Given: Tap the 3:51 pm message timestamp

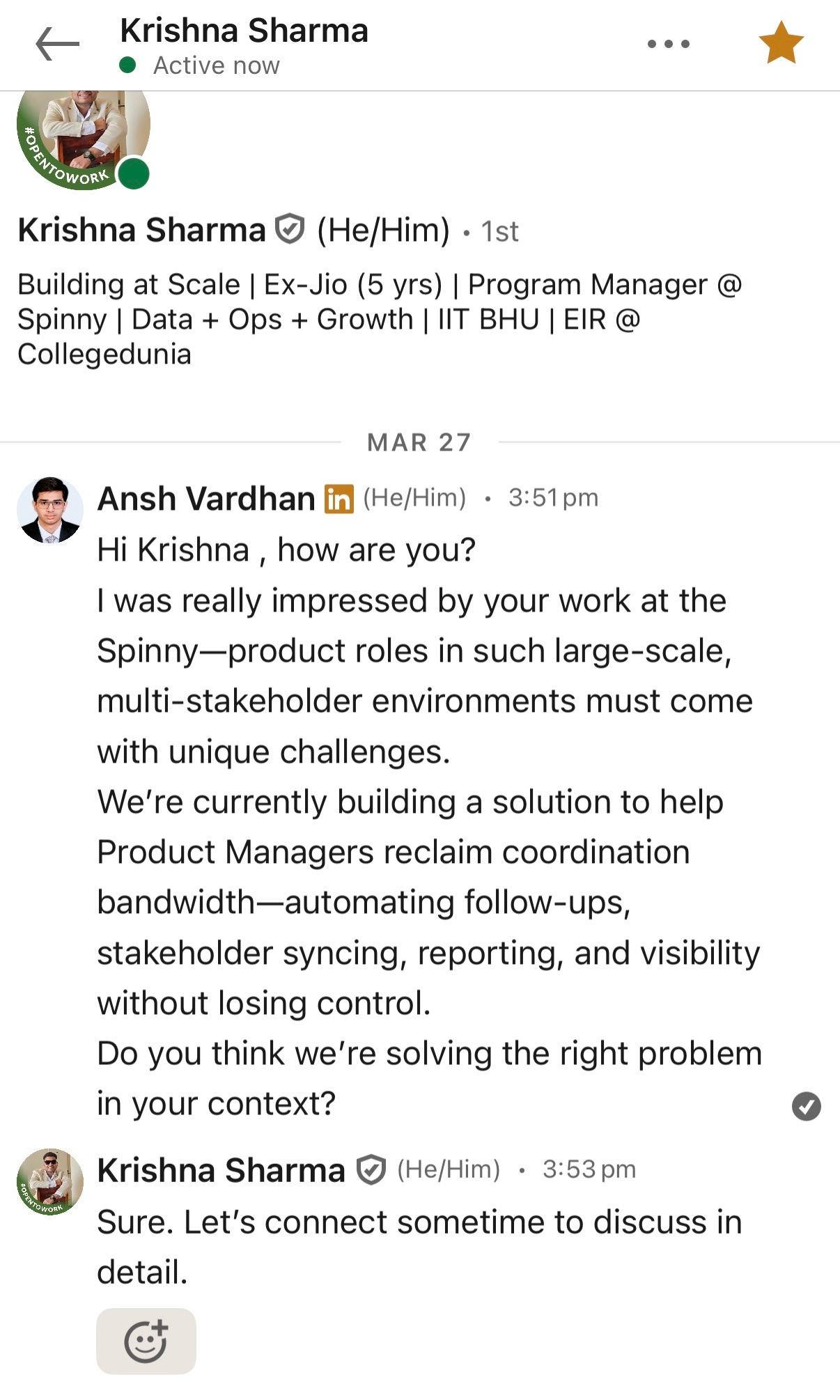Looking at the screenshot, I should 553,498.
